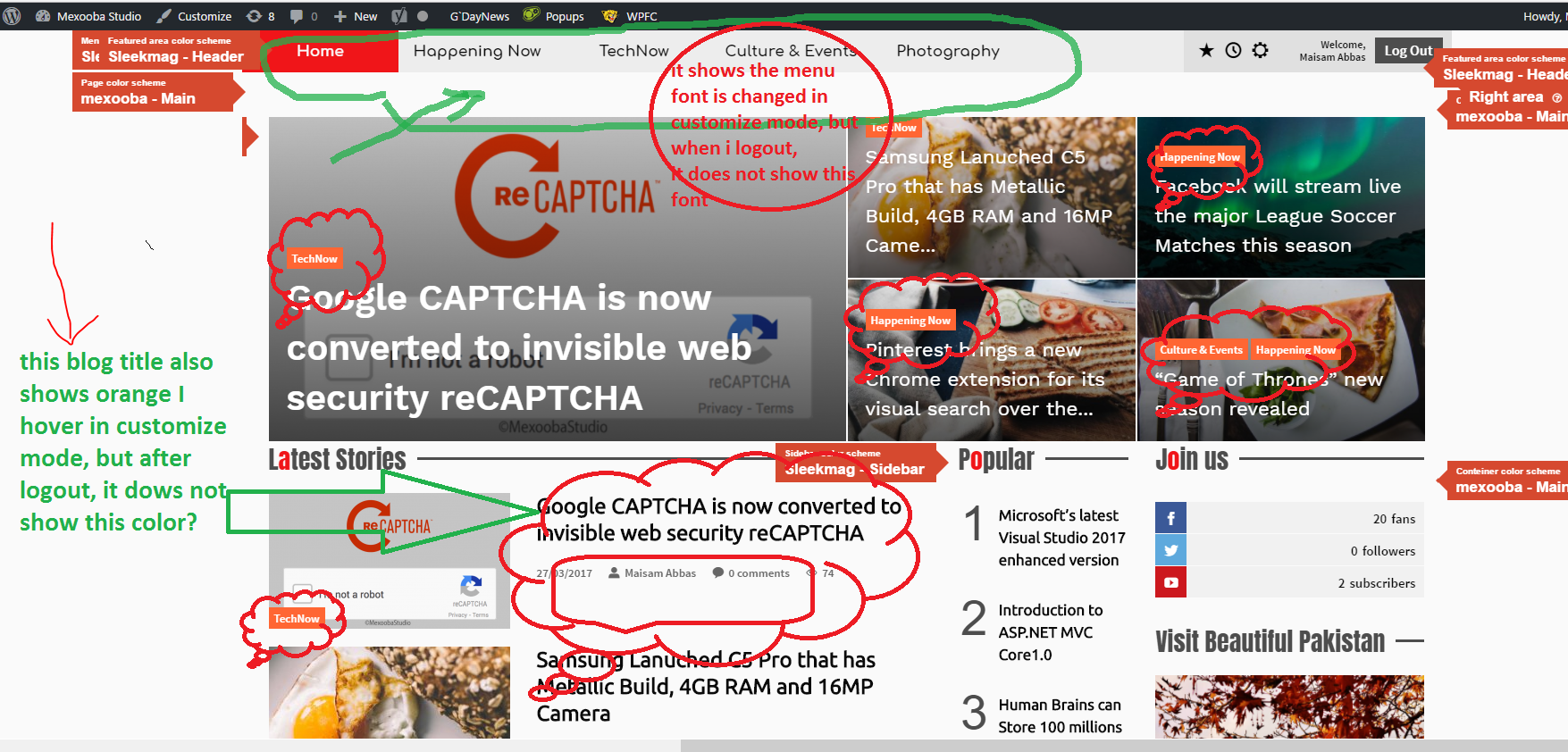Viewport: 1568px width, 752px height.
Task: Open Customize in the admin bar
Action: 194,16
